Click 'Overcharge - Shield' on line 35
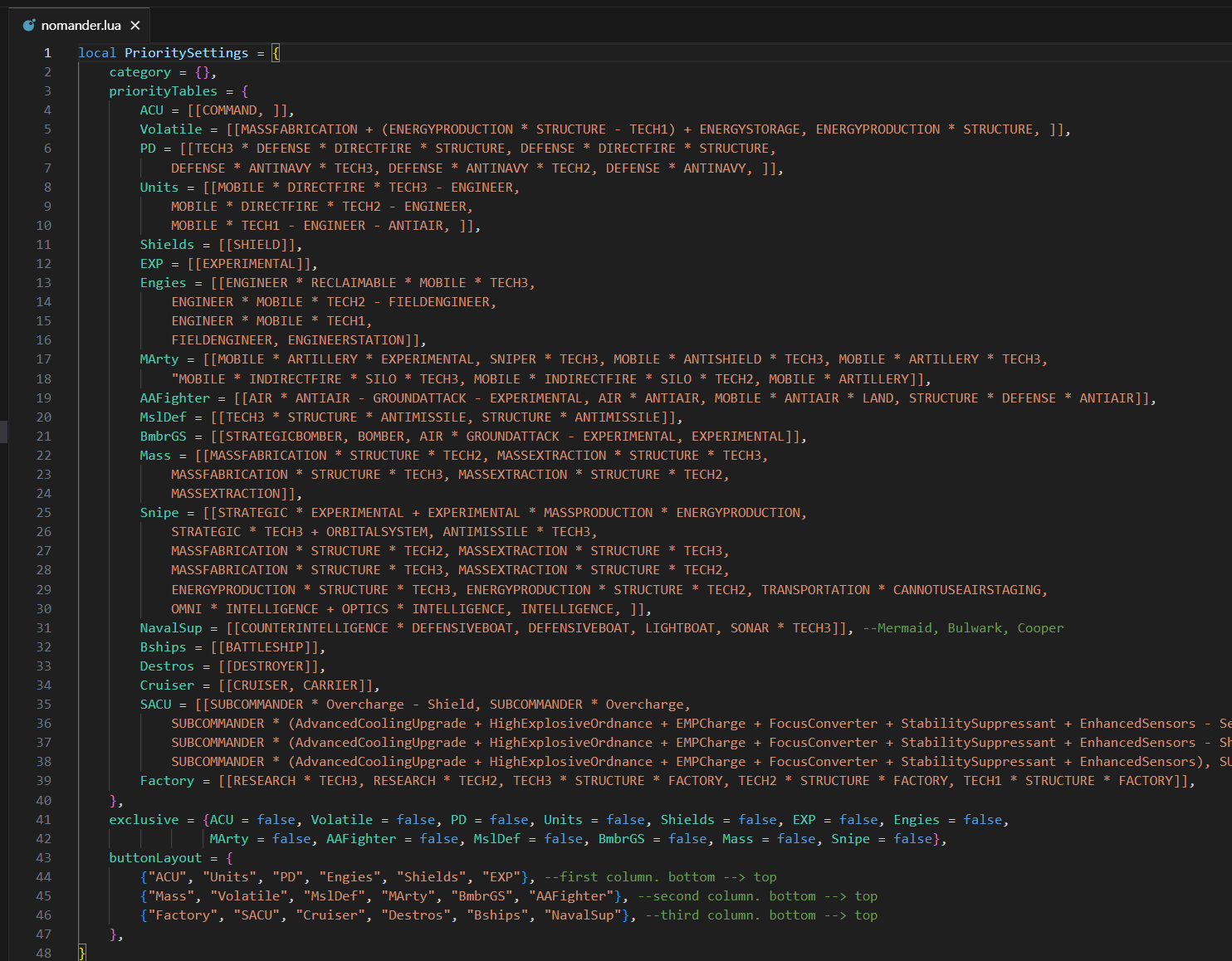 tap(400, 704)
